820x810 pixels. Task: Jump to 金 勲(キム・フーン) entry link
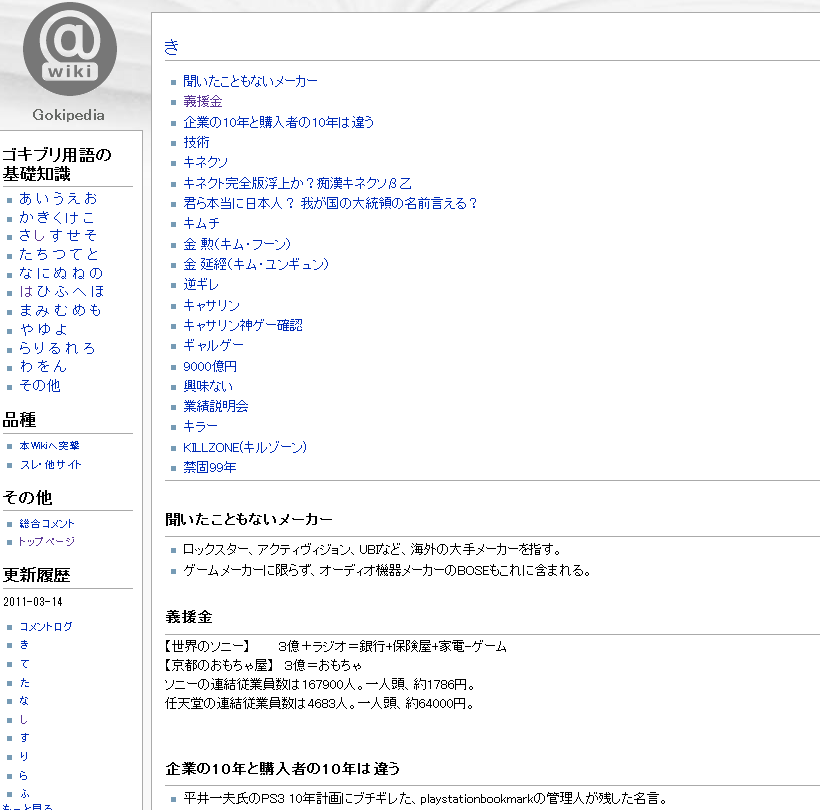236,244
